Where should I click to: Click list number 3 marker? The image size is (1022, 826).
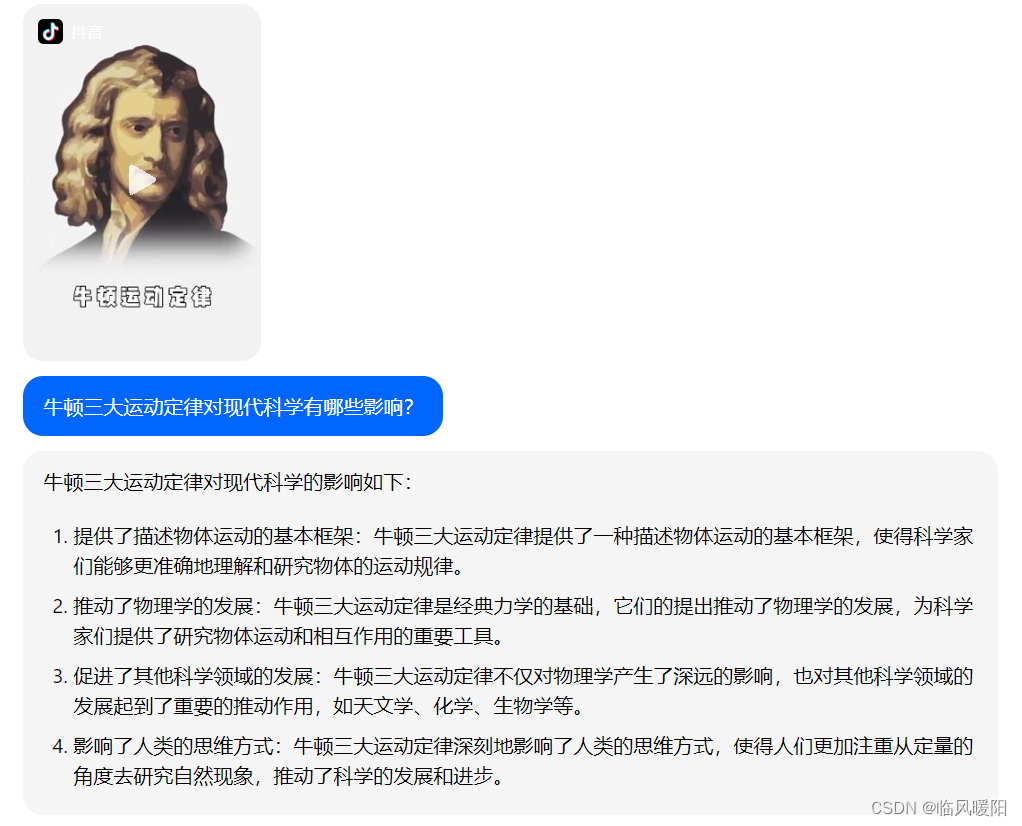pos(60,676)
